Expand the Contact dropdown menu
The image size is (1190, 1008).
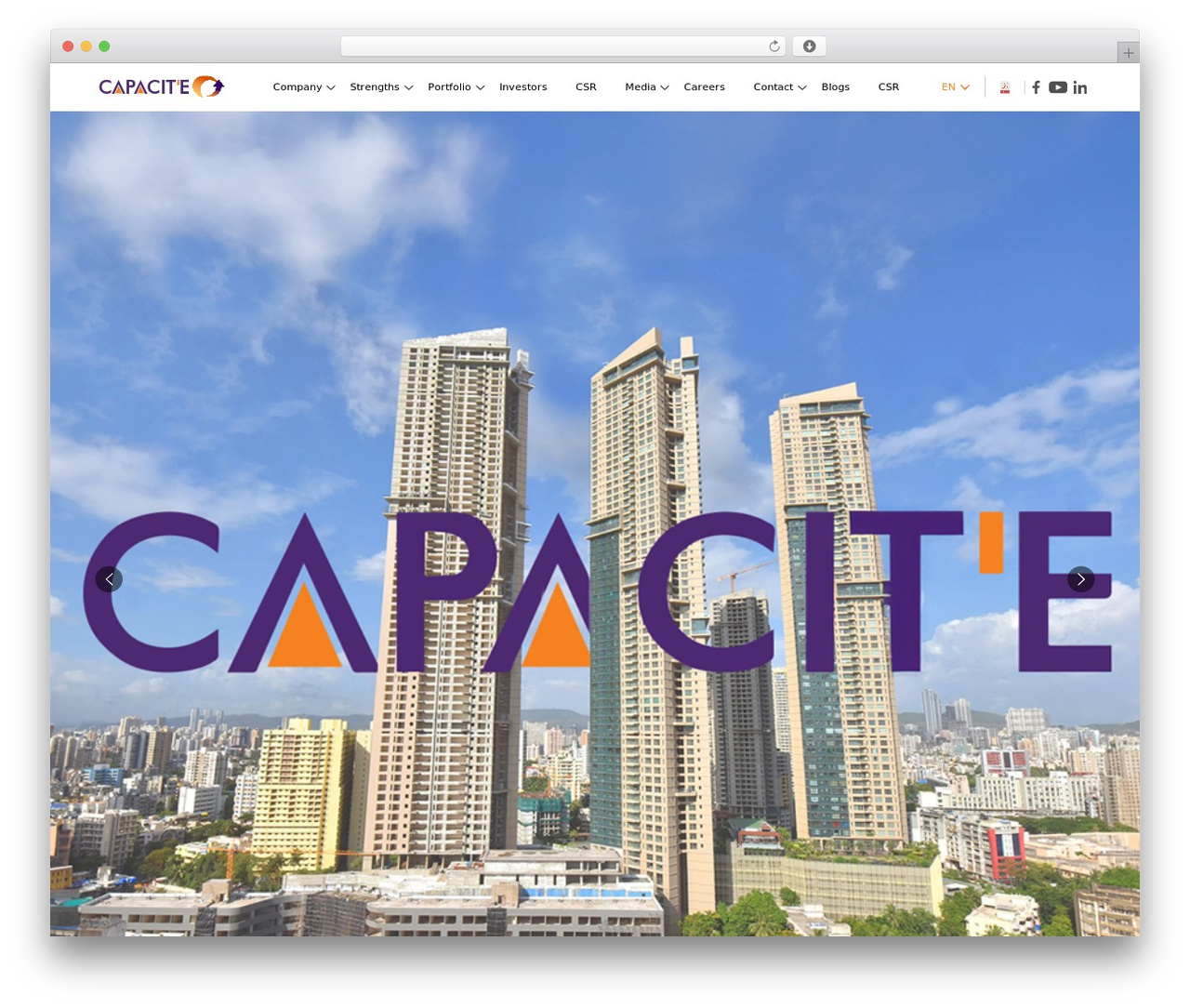pos(780,86)
